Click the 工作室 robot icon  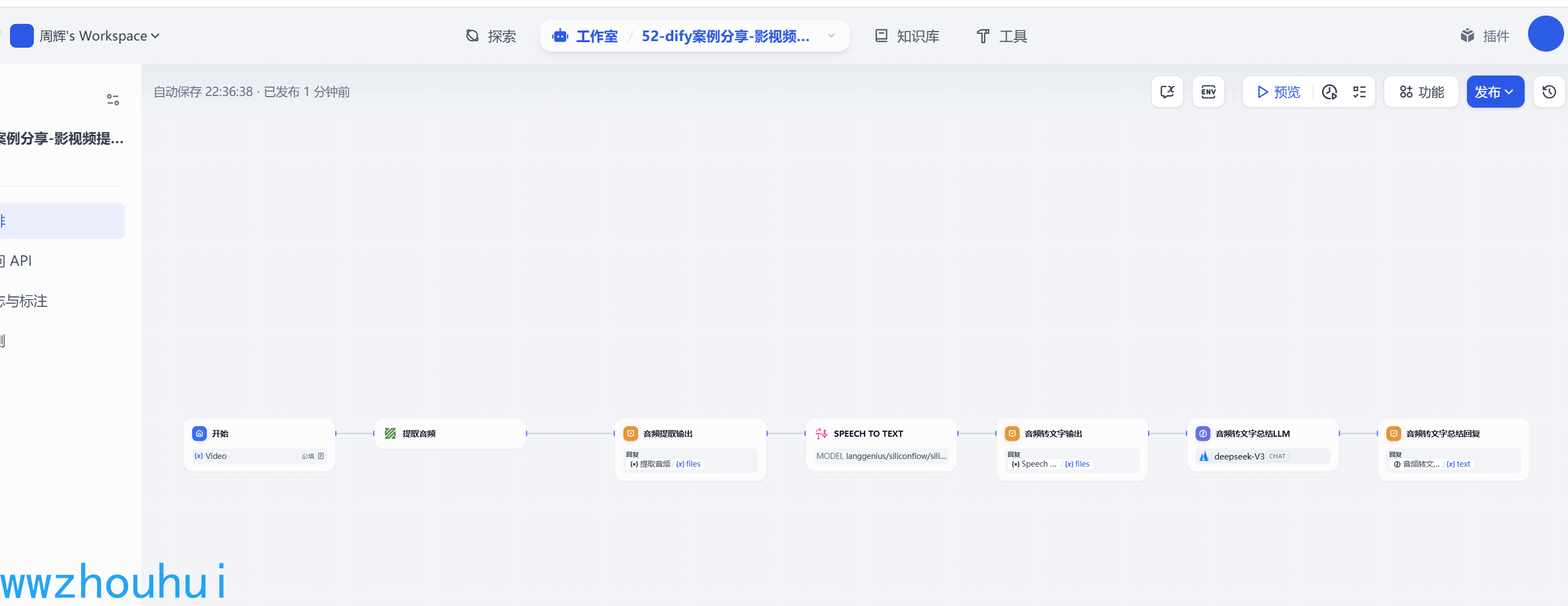[560, 36]
